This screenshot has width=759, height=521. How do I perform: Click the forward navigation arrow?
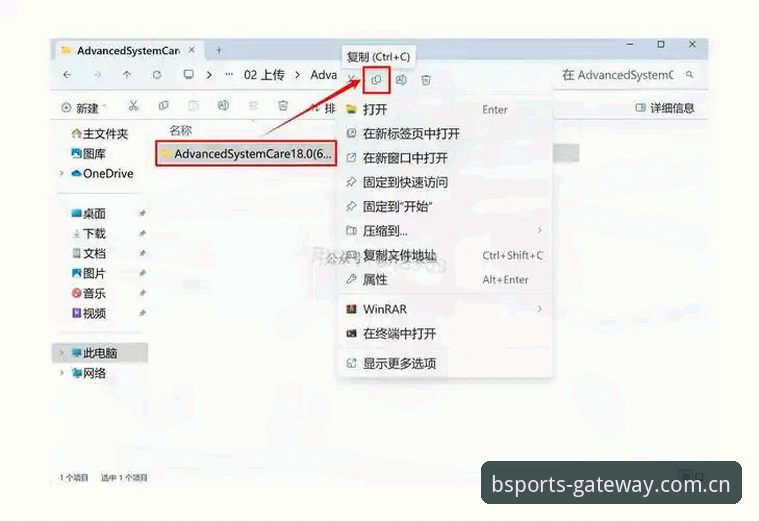click(97, 75)
